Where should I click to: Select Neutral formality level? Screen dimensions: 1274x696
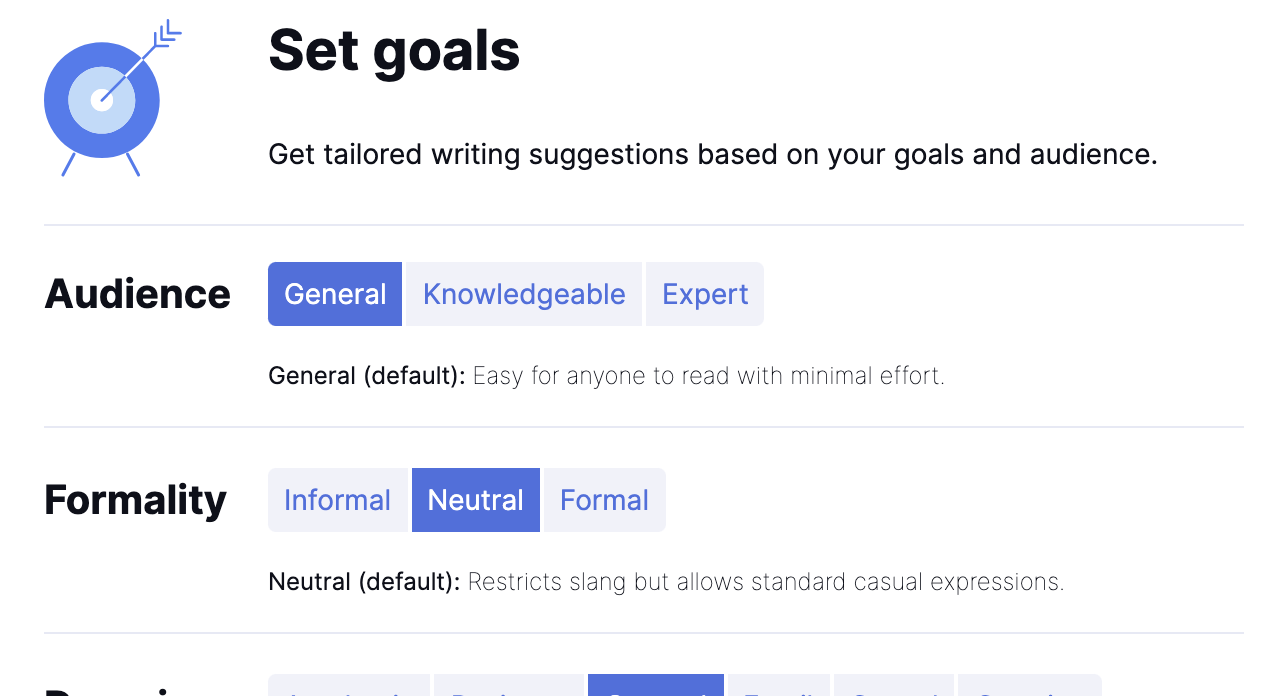click(476, 500)
